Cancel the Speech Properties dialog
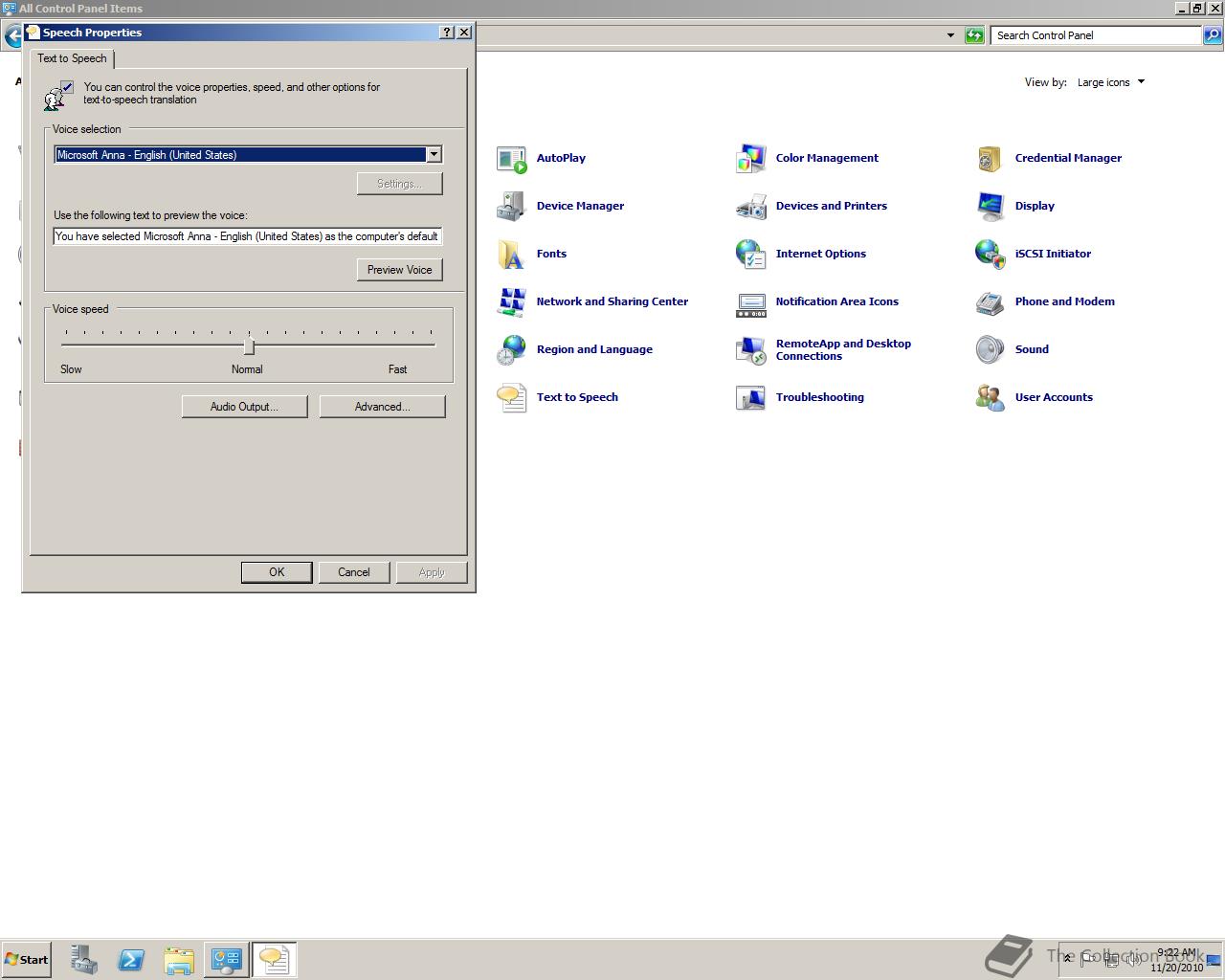The height and width of the screenshot is (980, 1225). coord(353,572)
